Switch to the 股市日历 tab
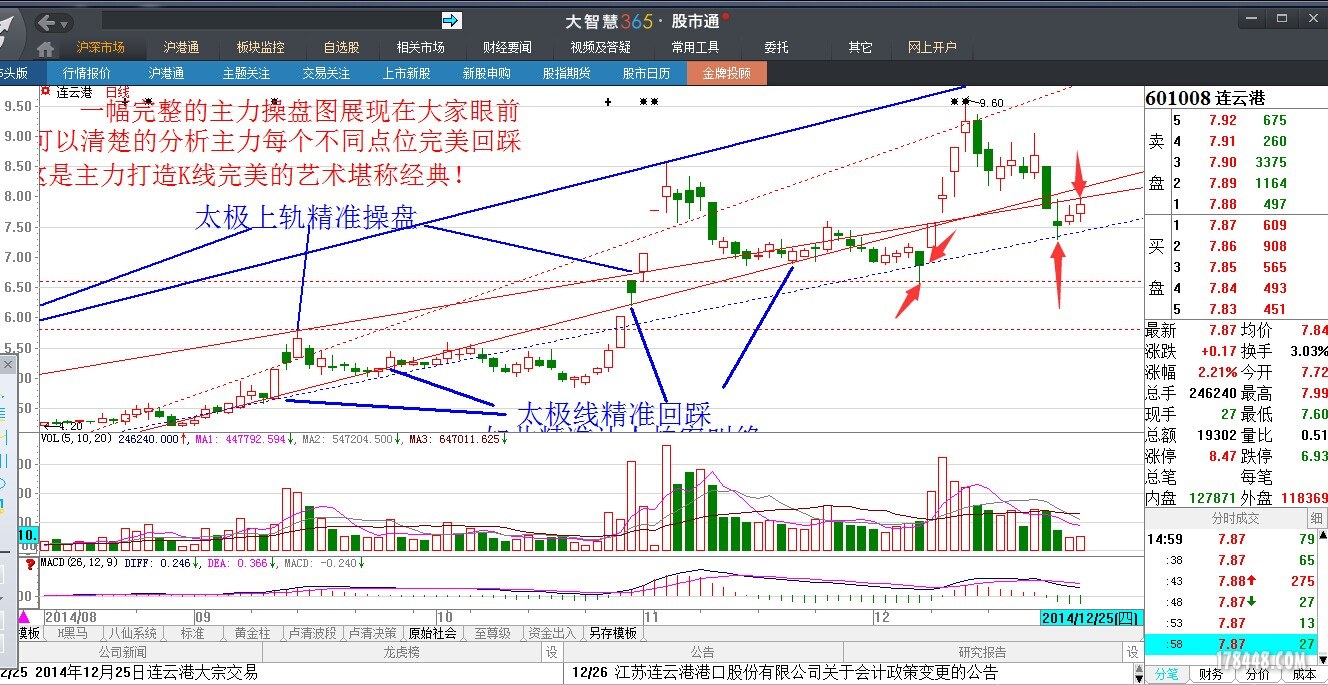The image size is (1328, 685). (646, 73)
